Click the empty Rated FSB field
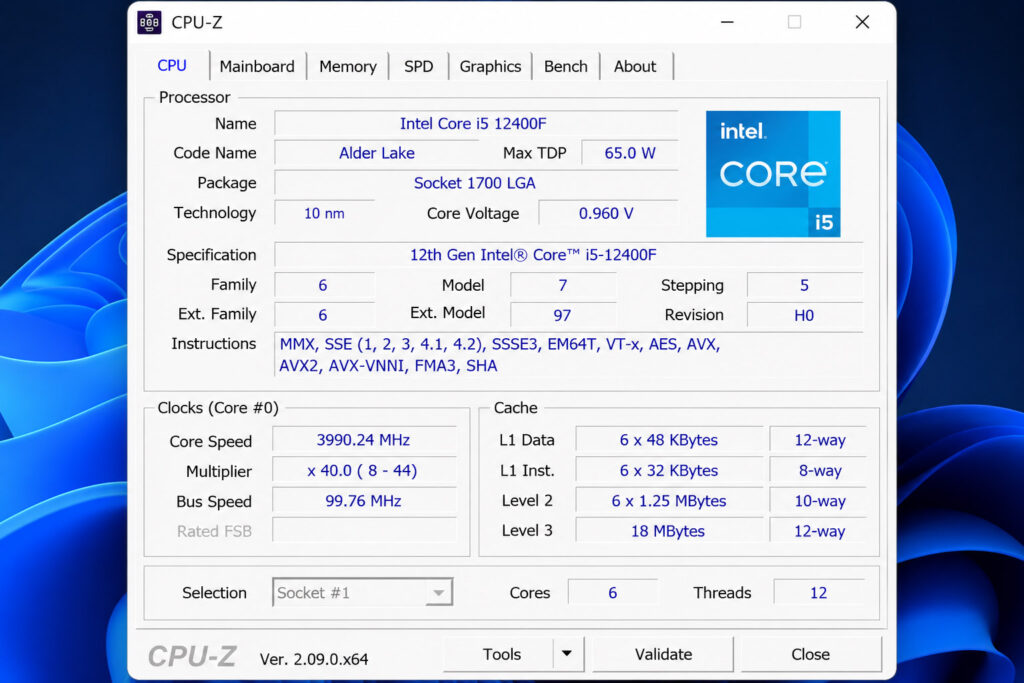 tap(364, 530)
